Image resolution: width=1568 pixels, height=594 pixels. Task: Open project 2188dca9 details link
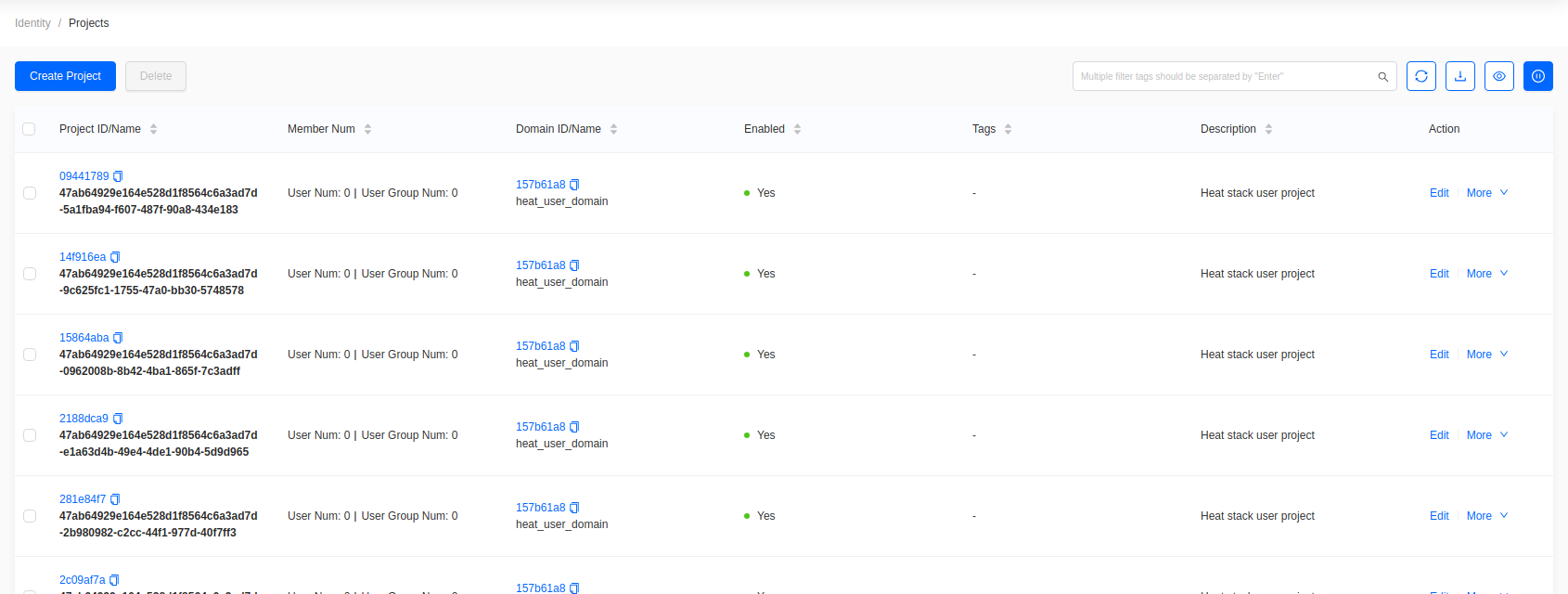[84, 419]
